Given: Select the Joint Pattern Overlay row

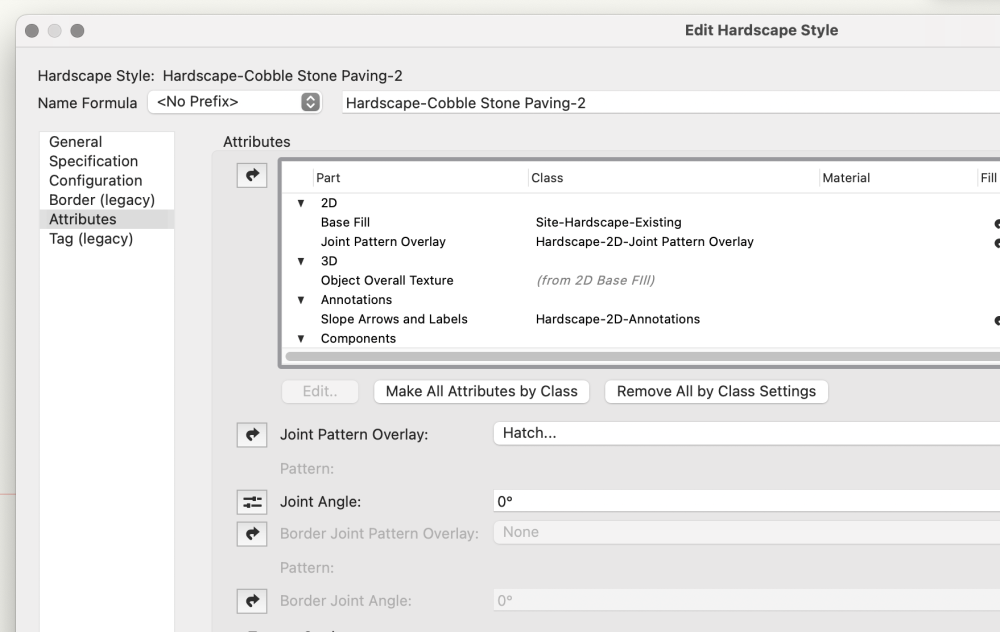Looking at the screenshot, I should coord(383,242).
